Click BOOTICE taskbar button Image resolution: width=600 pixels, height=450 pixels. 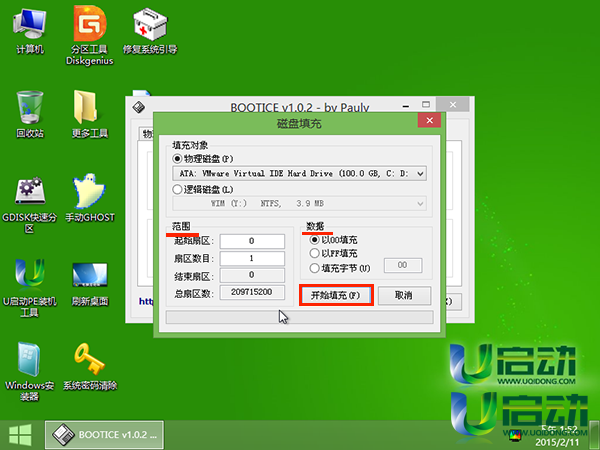pyautogui.click(x=104, y=435)
